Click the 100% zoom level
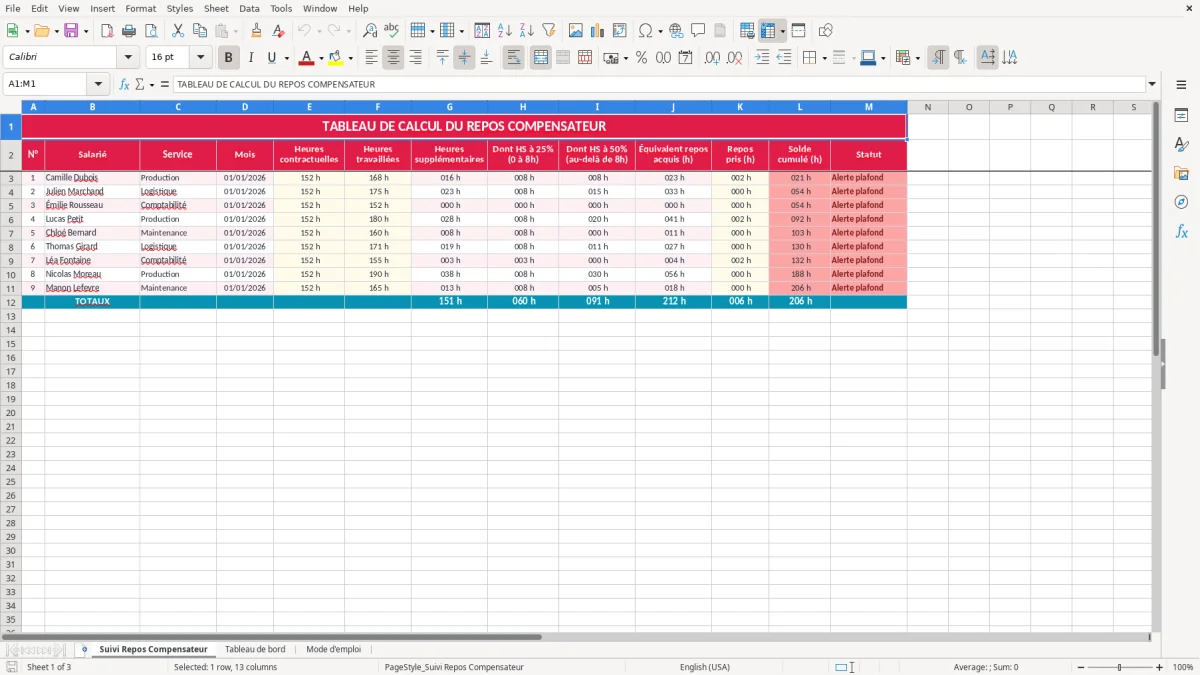Viewport: 1200px width, 675px height. tap(1182, 667)
